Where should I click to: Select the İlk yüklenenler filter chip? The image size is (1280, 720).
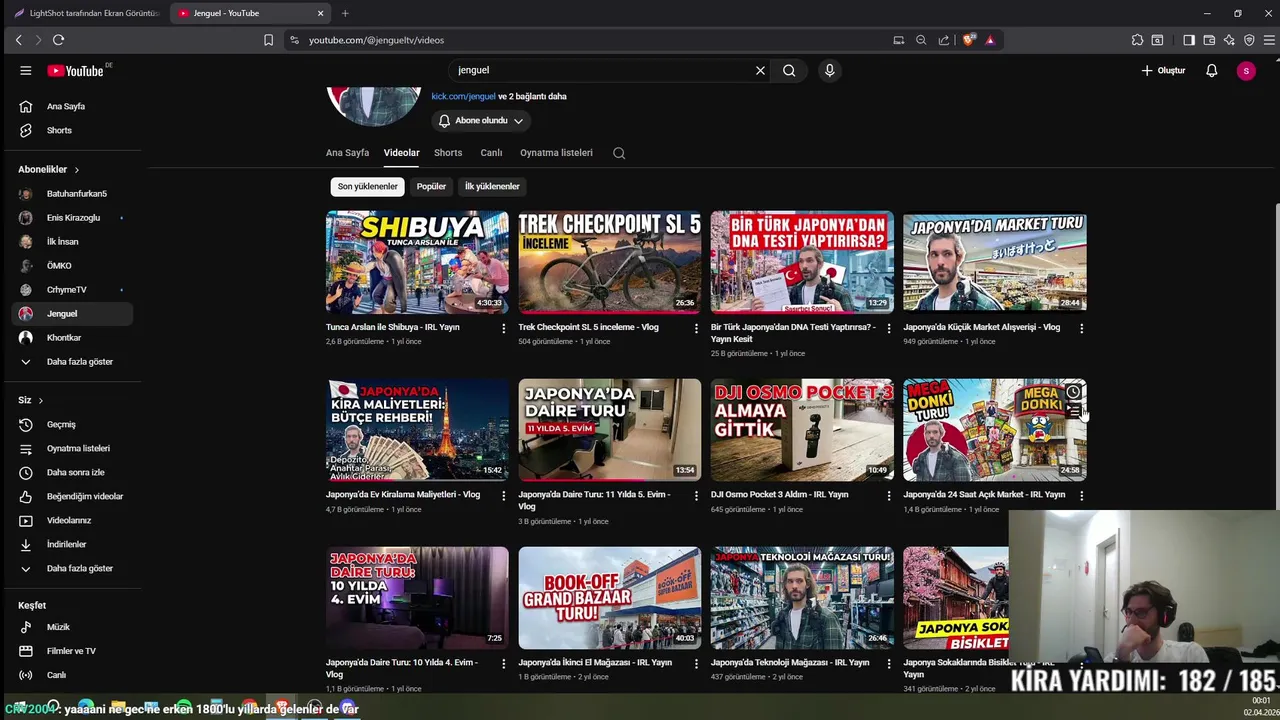click(x=492, y=186)
